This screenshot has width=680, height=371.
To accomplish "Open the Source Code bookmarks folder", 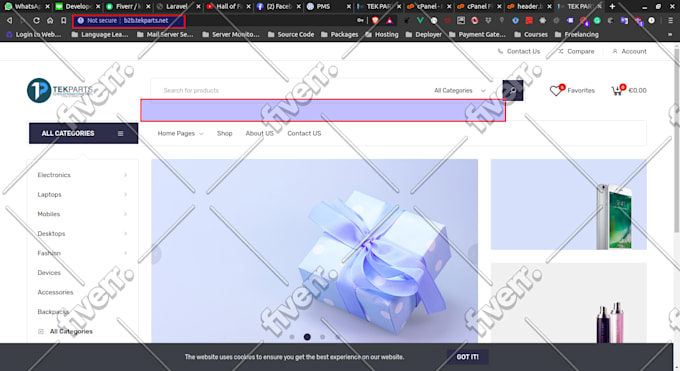I will [291, 34].
